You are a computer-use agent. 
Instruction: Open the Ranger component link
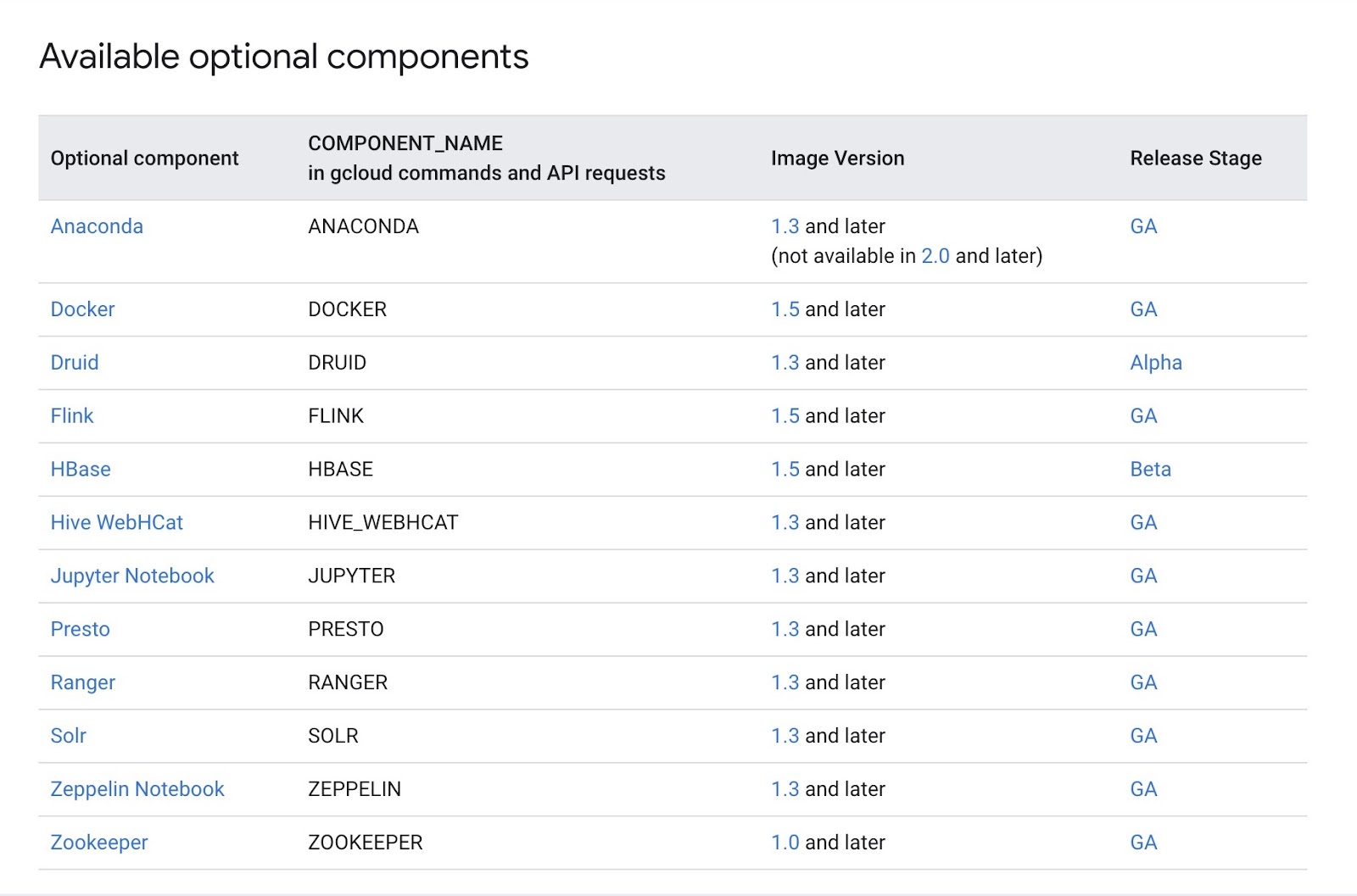click(x=83, y=683)
